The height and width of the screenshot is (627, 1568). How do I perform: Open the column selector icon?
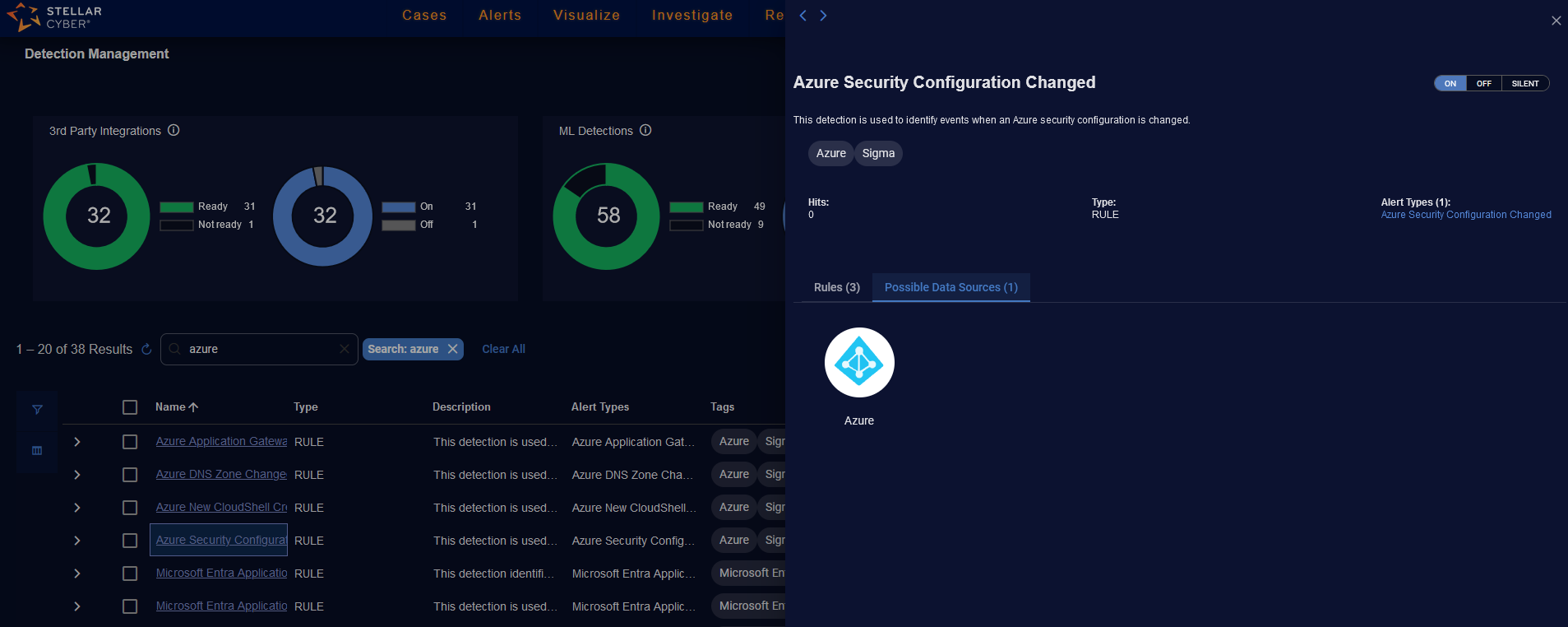coord(37,450)
